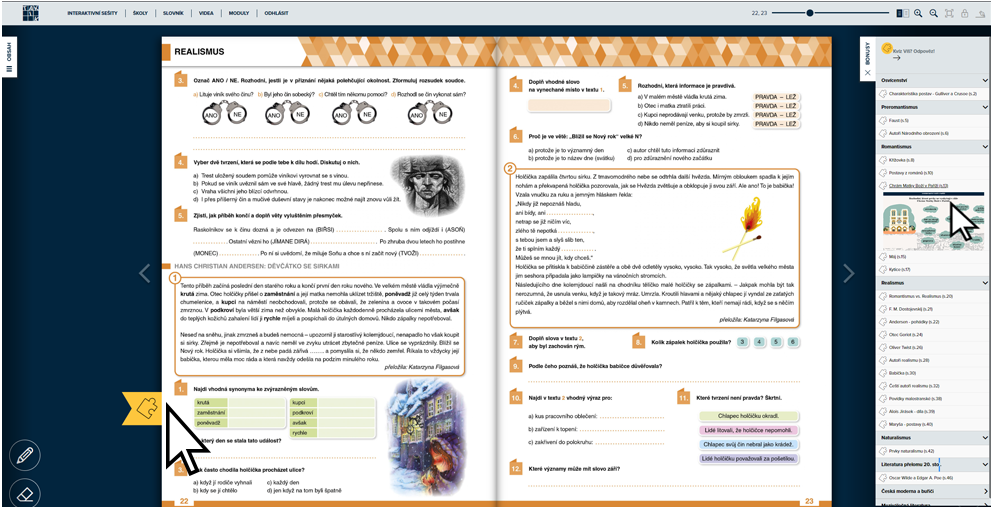Toggle PRAVDA – LEŽ for statement a)
This screenshot has height=507, width=991.
click(x=775, y=97)
